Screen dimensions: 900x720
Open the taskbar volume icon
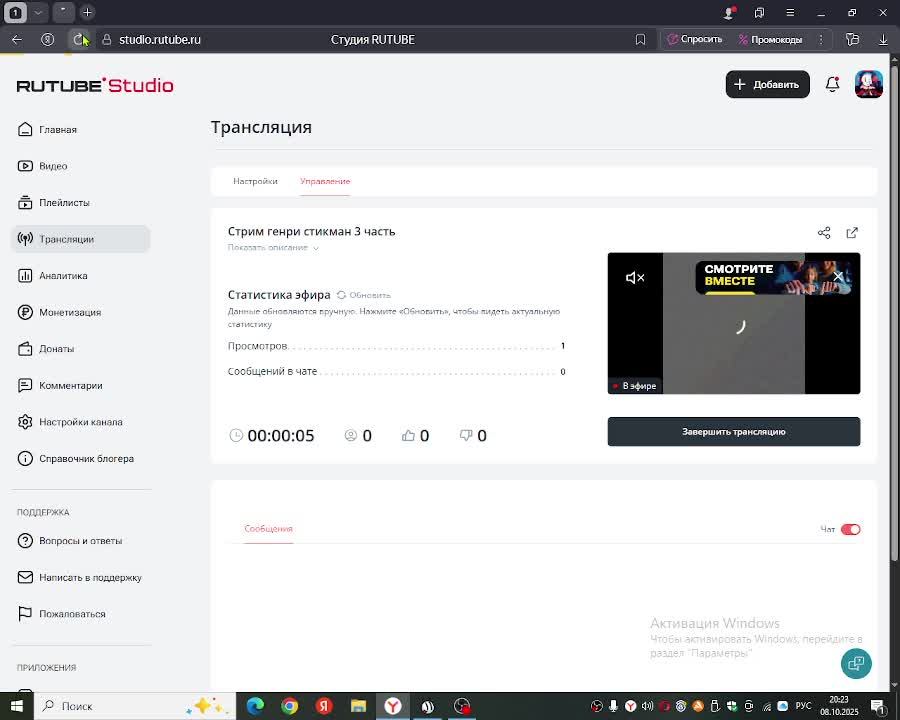click(647, 706)
